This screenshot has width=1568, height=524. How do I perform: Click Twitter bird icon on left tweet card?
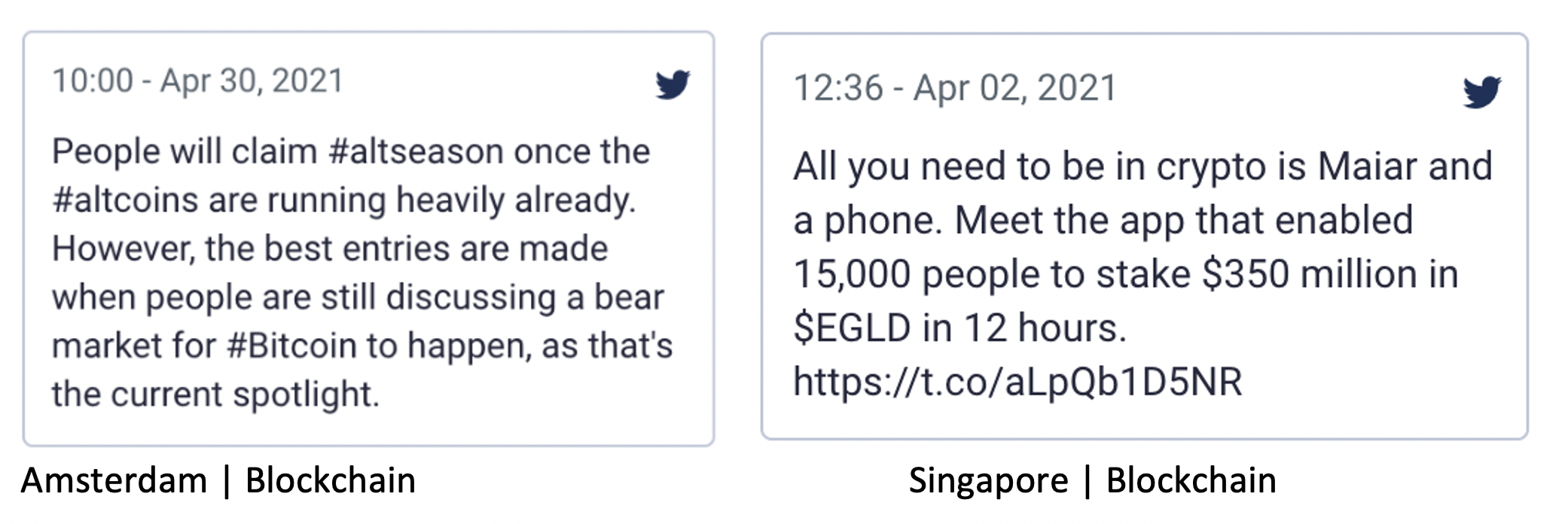coord(673,84)
